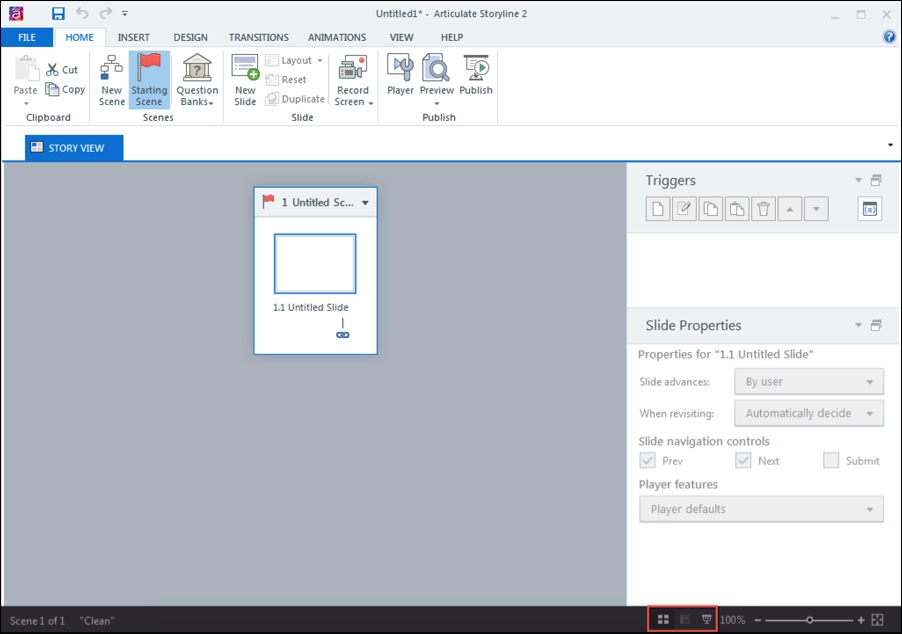Copy the selected item

pos(65,89)
